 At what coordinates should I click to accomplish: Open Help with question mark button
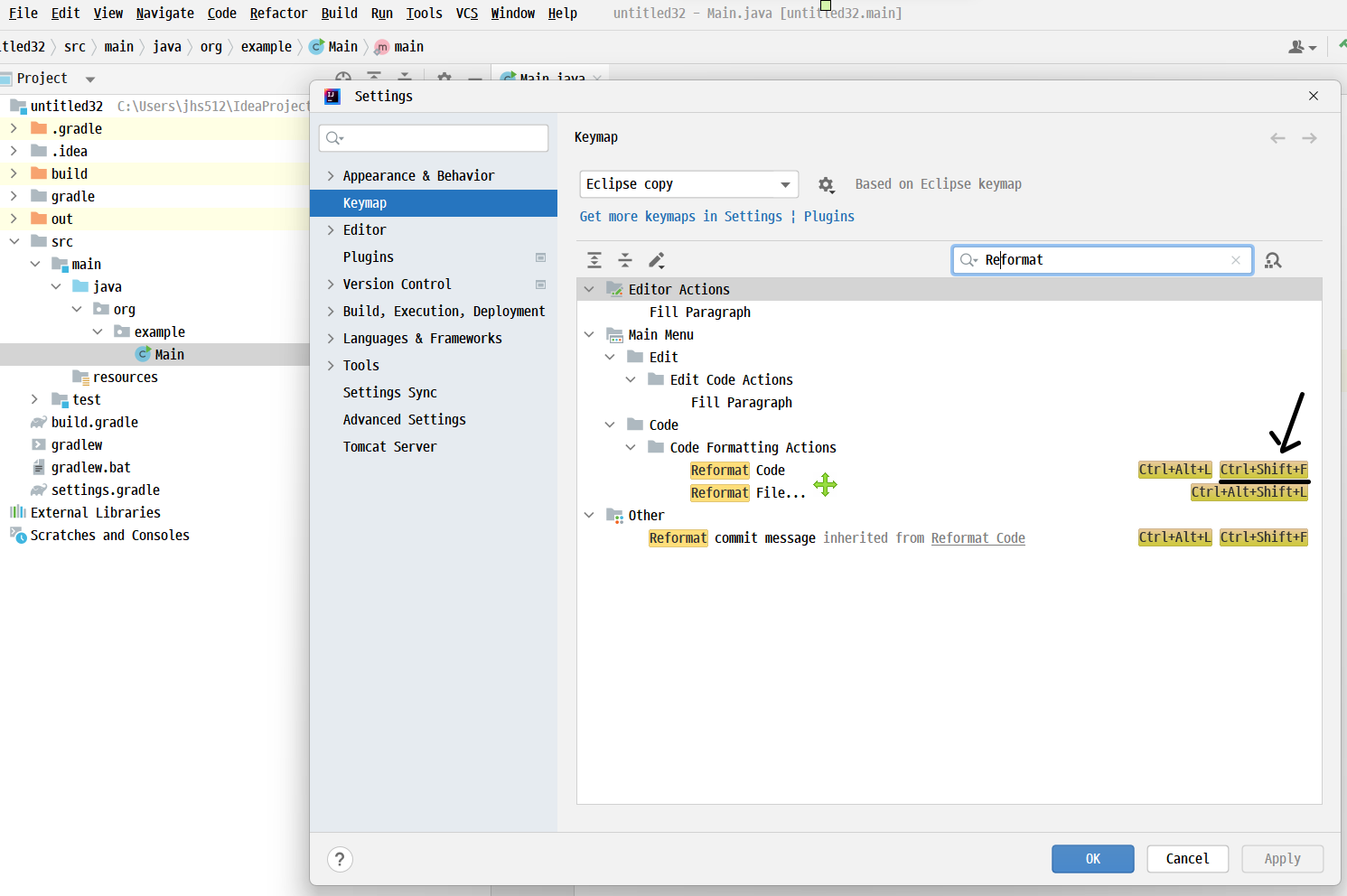(340, 859)
